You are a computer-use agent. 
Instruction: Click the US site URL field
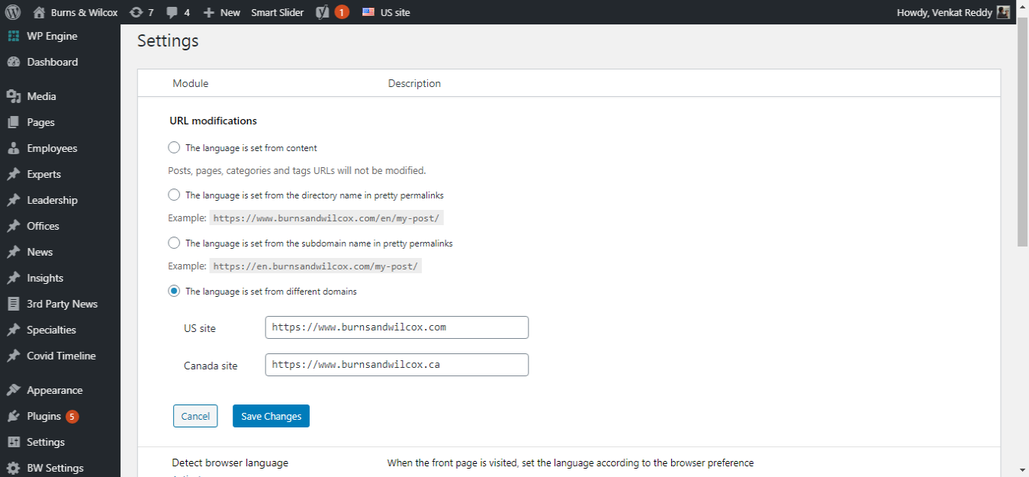pyautogui.click(x=397, y=327)
